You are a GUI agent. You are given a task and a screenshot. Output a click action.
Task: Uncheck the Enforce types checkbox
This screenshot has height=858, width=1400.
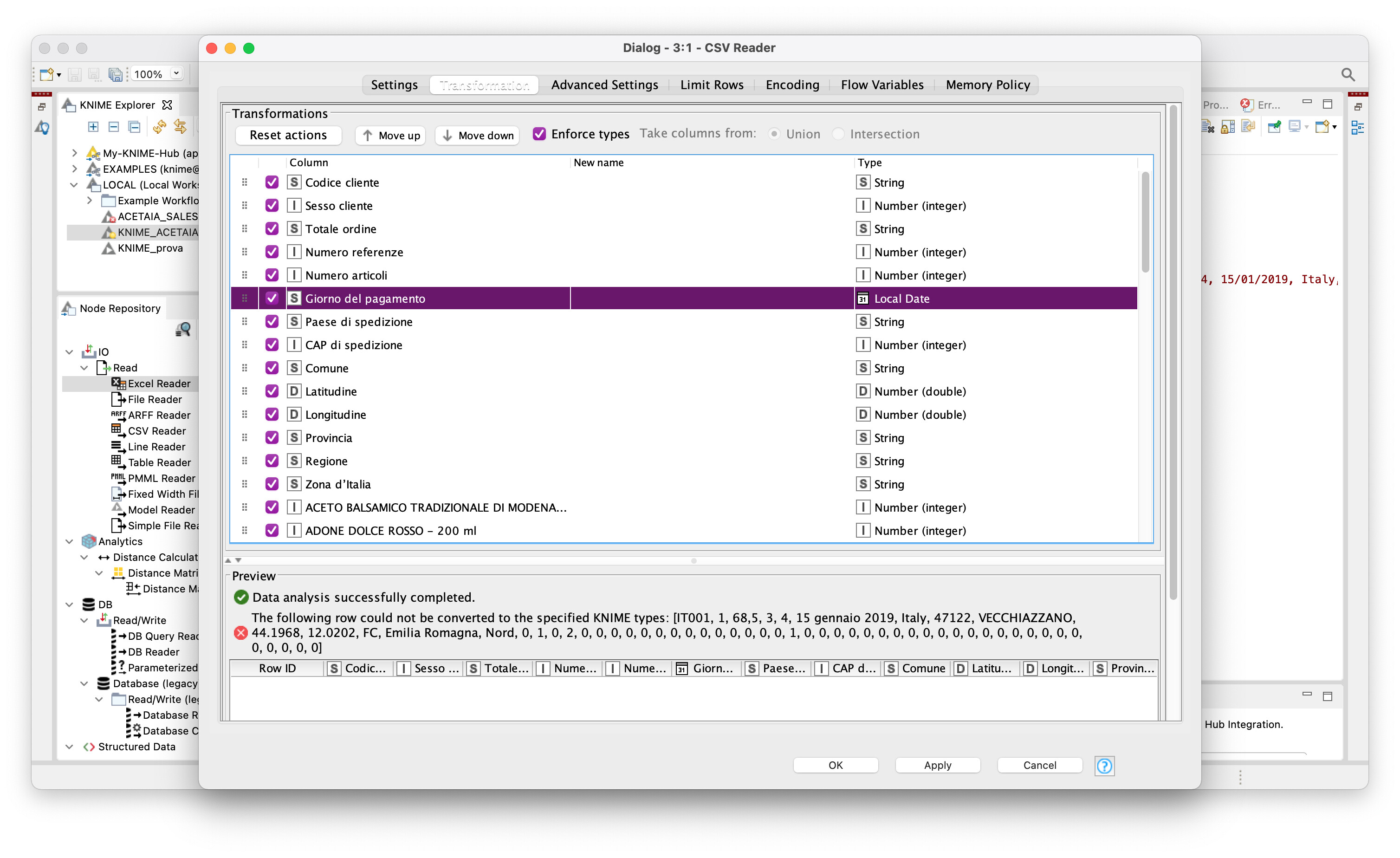539,134
